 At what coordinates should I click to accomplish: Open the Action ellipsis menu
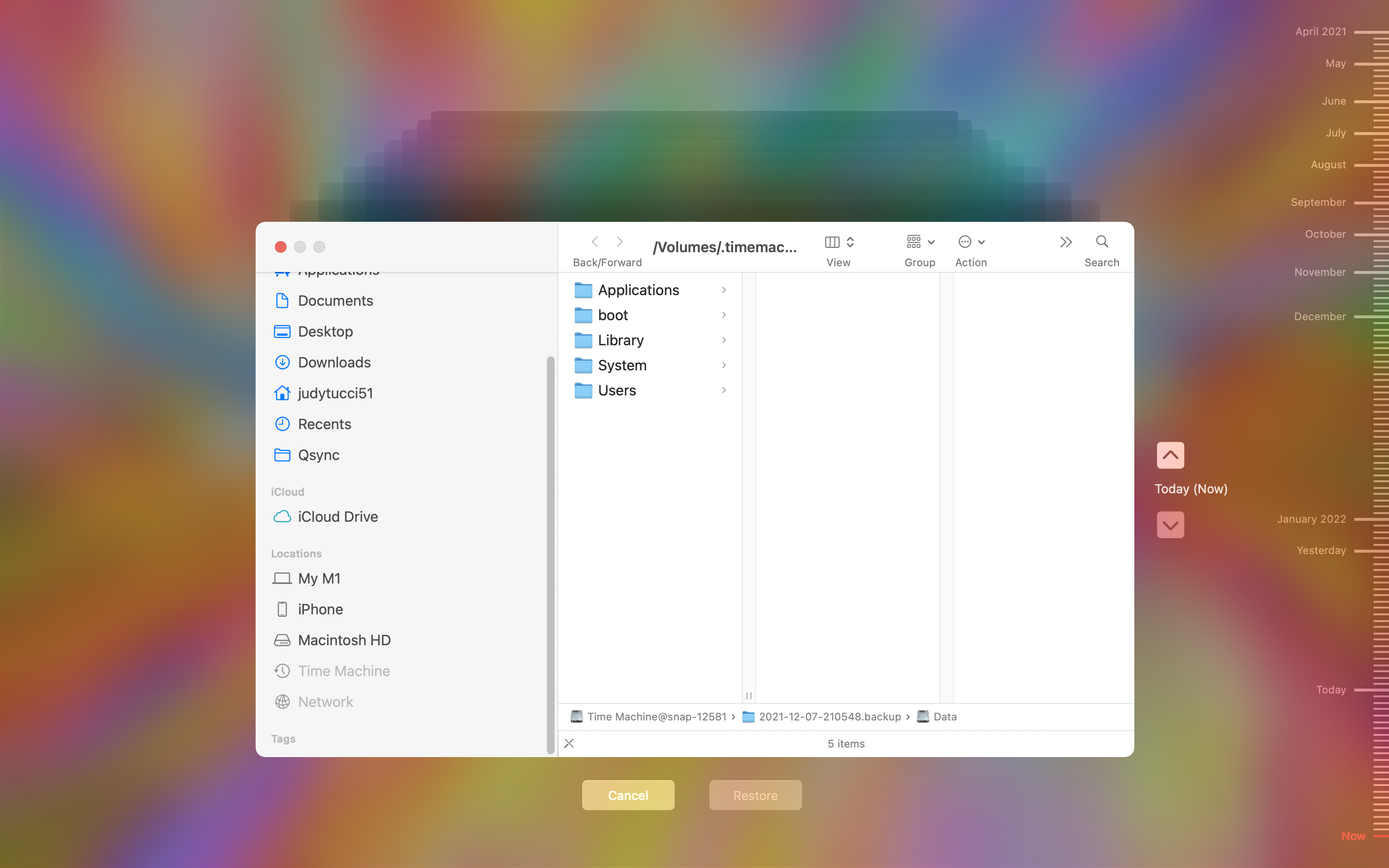click(970, 242)
